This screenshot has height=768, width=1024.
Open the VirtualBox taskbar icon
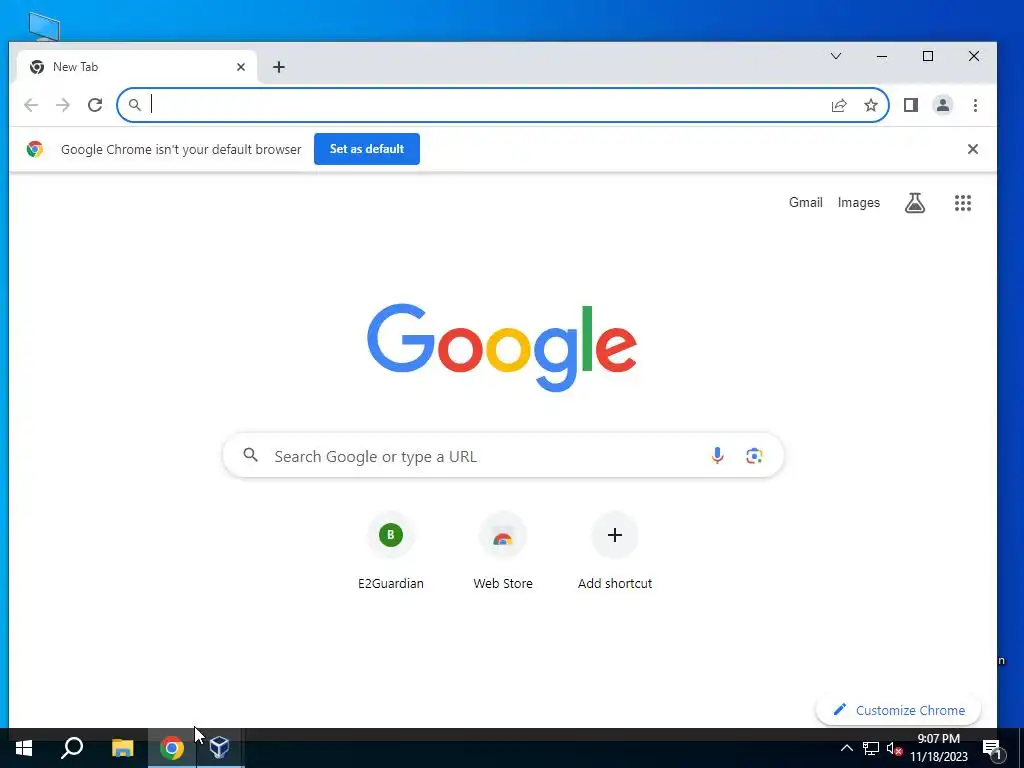coord(219,748)
